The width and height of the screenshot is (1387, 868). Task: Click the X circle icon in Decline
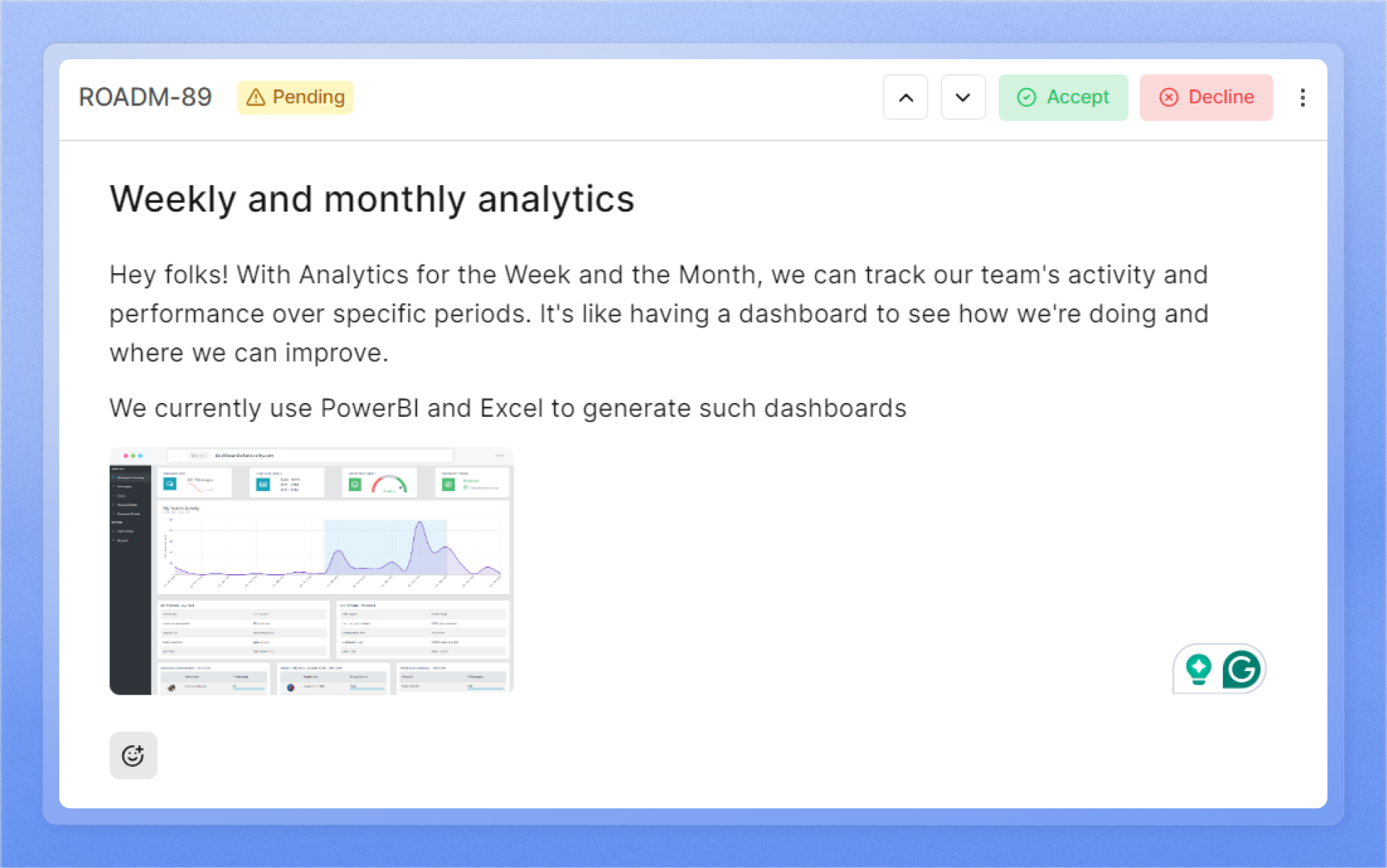tap(1169, 97)
